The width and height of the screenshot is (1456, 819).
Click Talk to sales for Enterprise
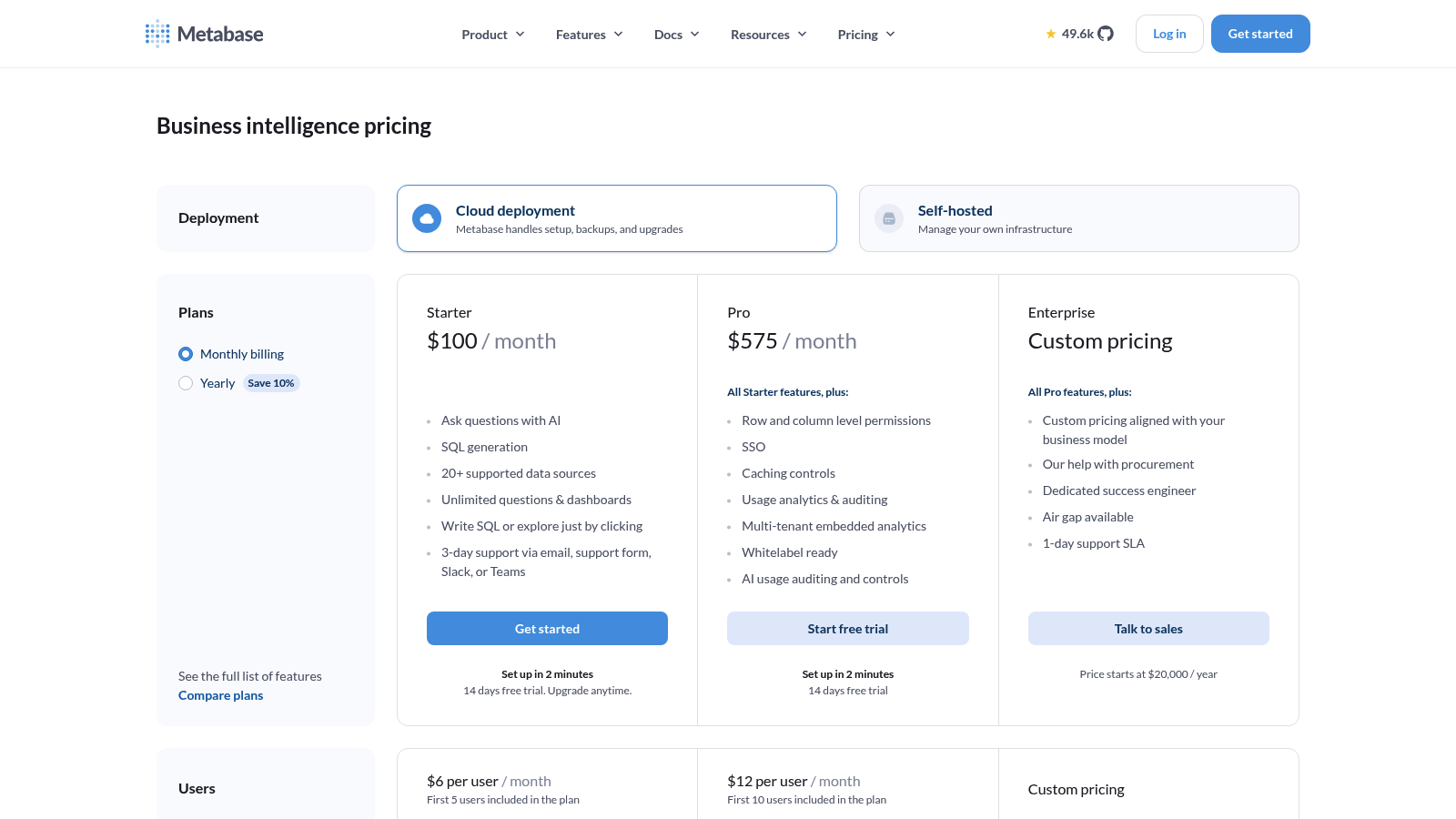click(x=1148, y=629)
